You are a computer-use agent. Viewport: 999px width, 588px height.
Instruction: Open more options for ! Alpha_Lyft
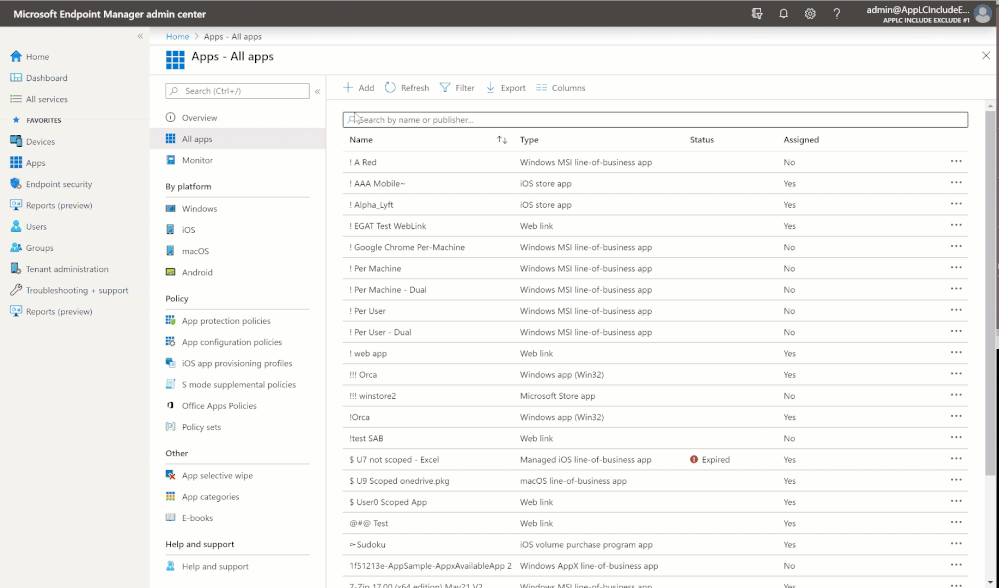pos(956,204)
